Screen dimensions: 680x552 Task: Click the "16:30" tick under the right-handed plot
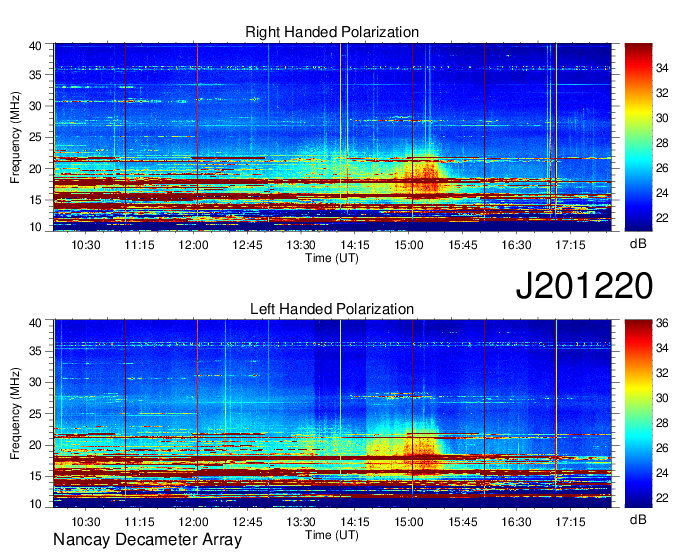(517, 245)
